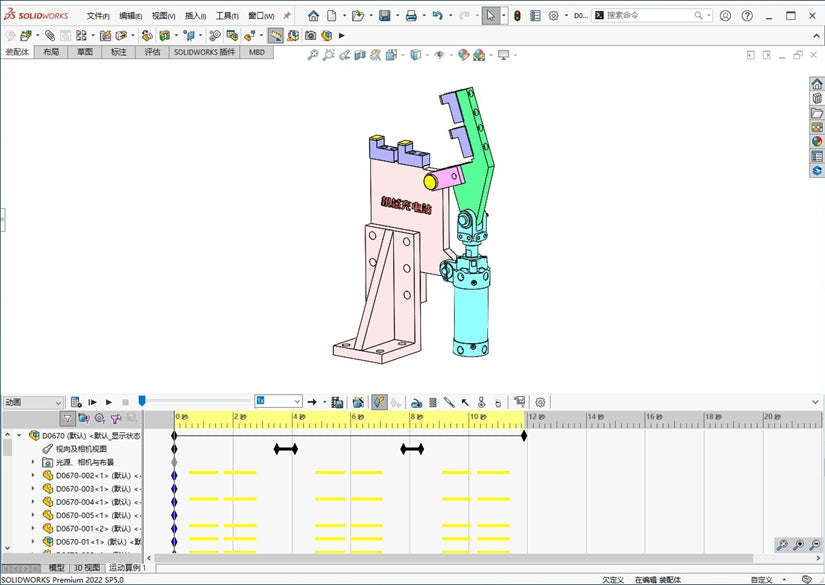Screen dimensions: 825x585
Task: Open the 文件(F) menu
Action: (98, 16)
